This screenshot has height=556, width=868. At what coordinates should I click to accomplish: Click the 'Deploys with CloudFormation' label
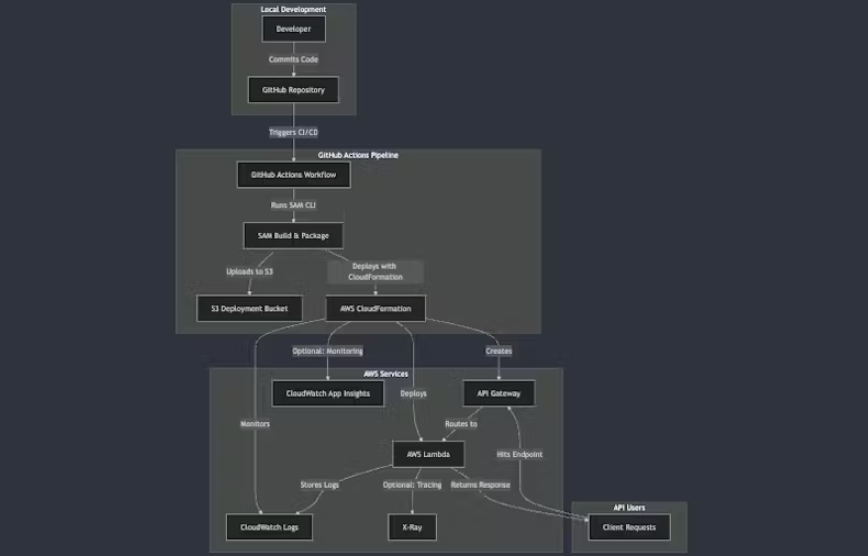click(375, 271)
